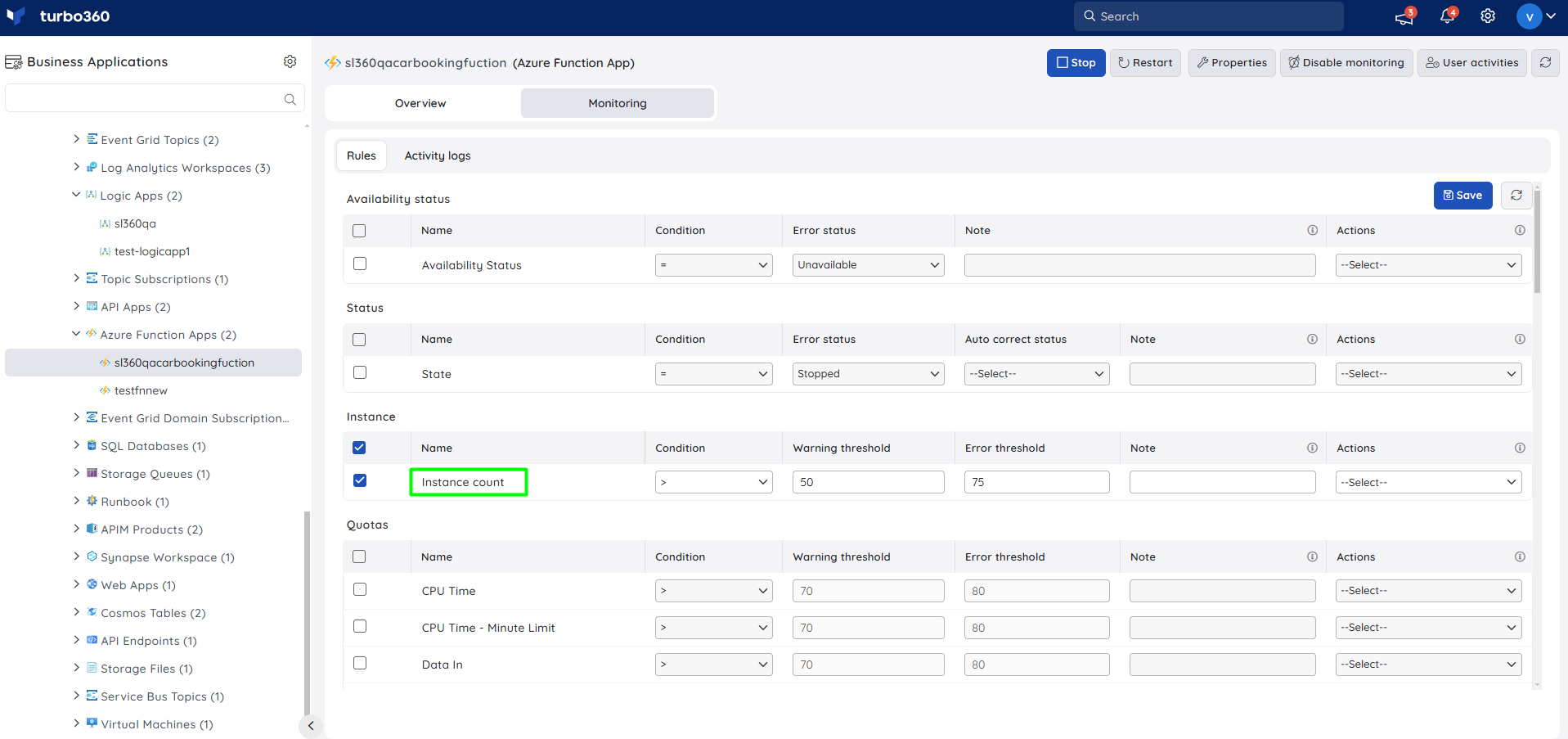Check the Data In row checkbox

[359, 663]
